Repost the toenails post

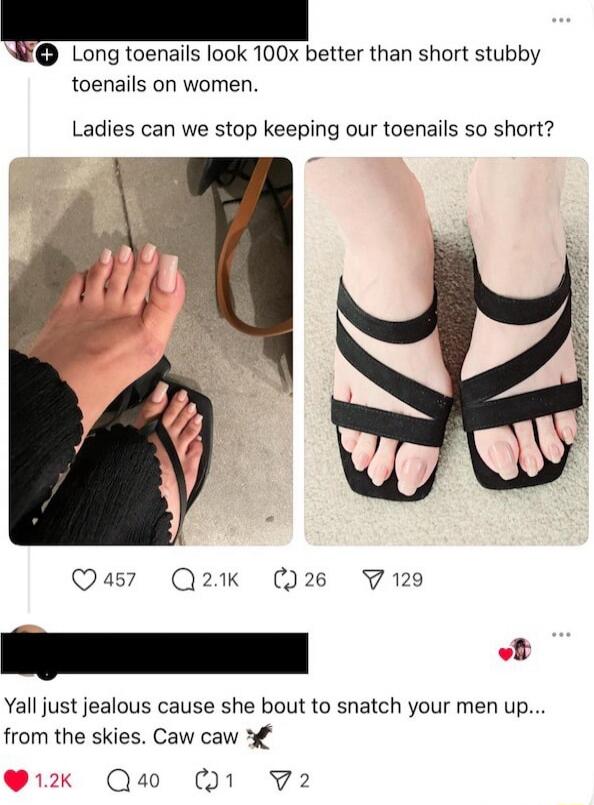click(x=283, y=580)
